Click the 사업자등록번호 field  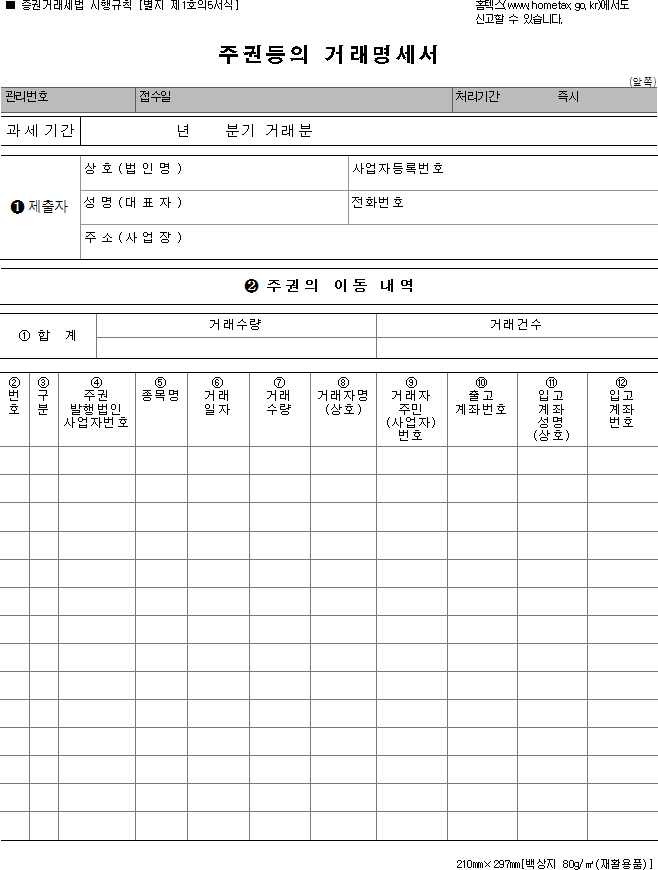pyautogui.click(x=503, y=173)
